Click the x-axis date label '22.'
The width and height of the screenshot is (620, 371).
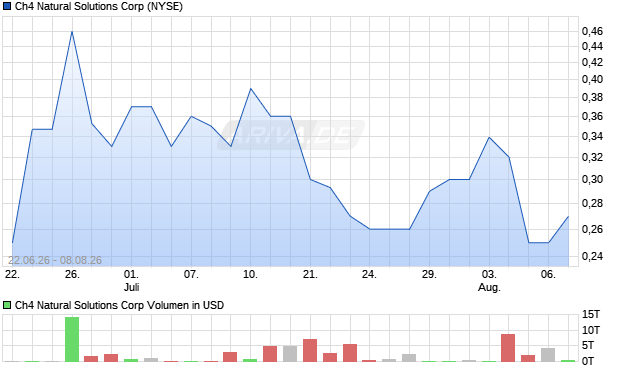(12, 274)
